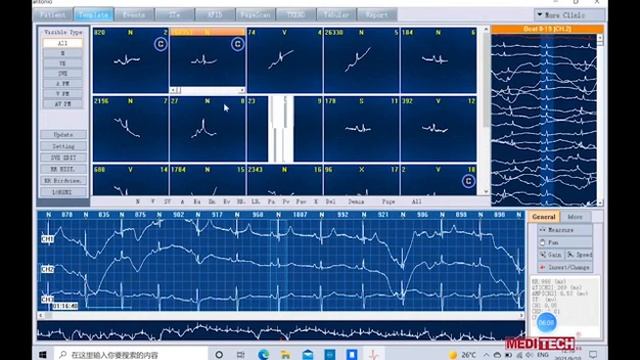Click the C marker on the highlighted orange template
Viewport: 640px width, 360px height.
tap(238, 44)
